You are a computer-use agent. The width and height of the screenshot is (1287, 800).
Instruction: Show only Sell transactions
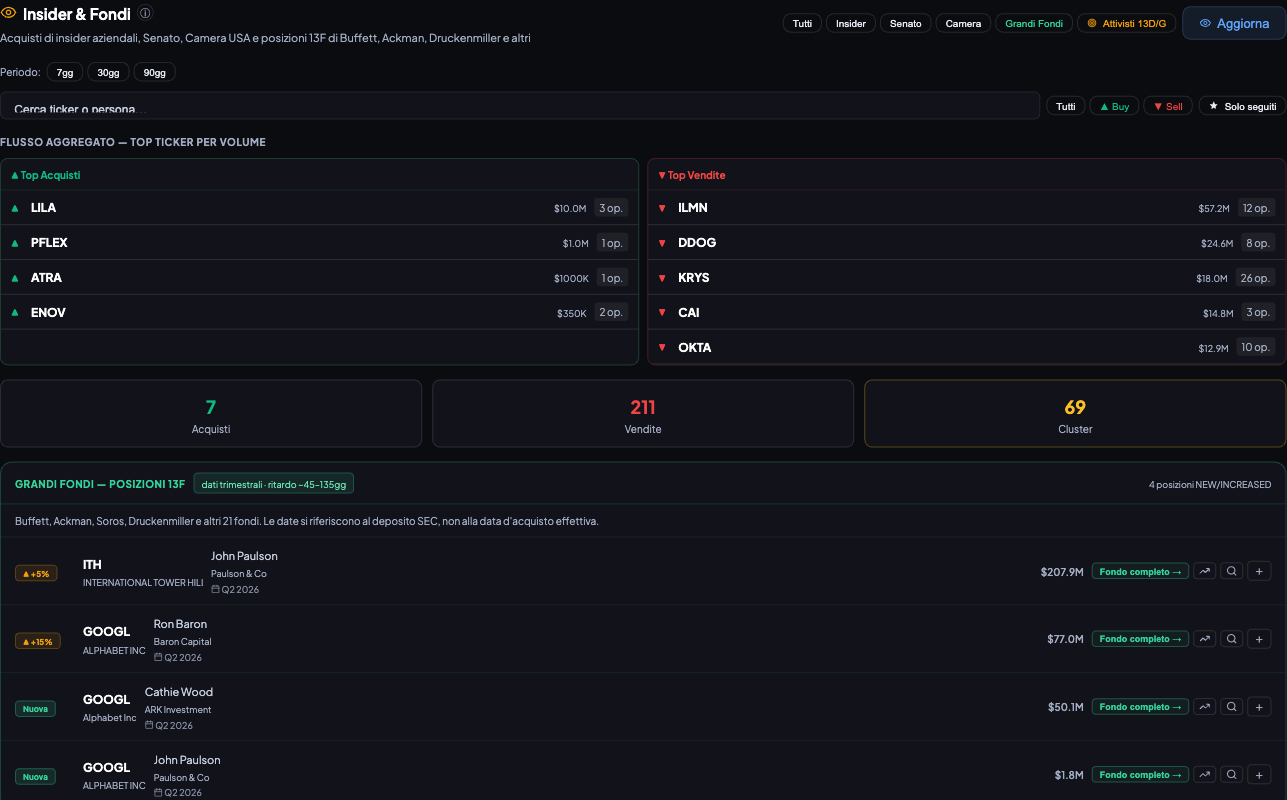(x=1168, y=106)
